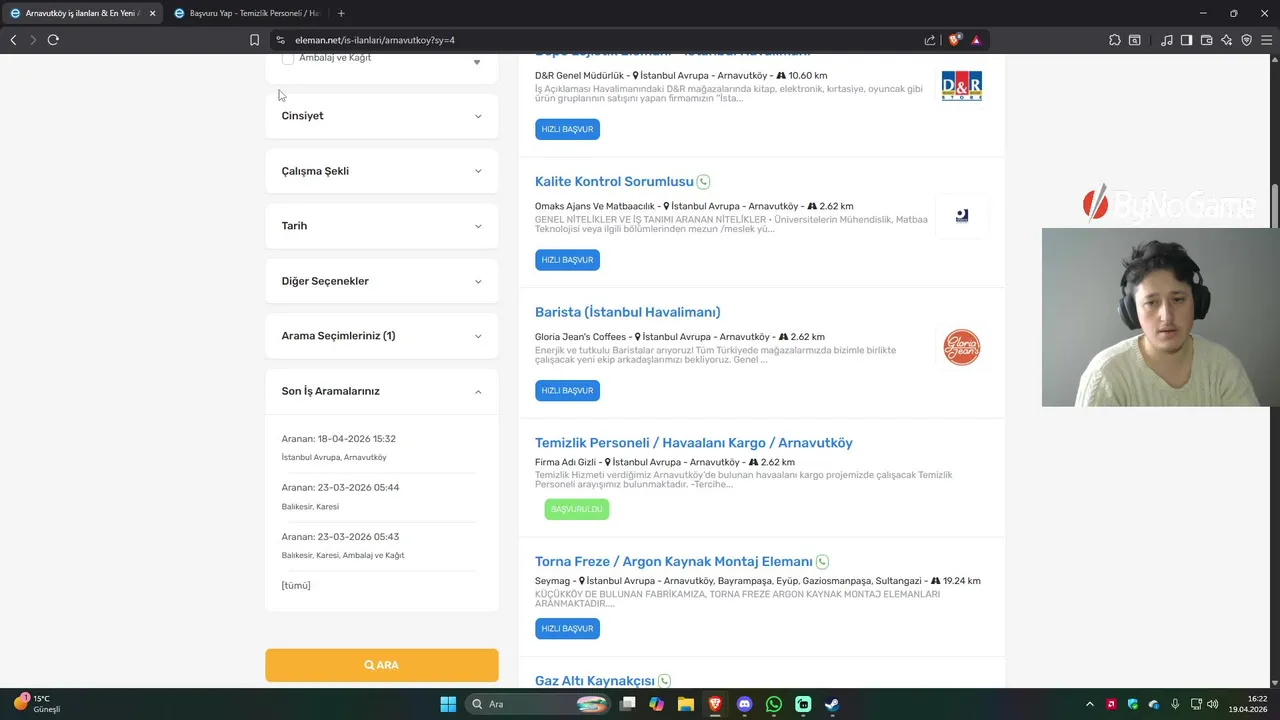Screen dimensions: 1280x720
Task: Click HIZLI BAŞVUR for Kalite Kontrol Sorumlusu
Action: click(567, 260)
